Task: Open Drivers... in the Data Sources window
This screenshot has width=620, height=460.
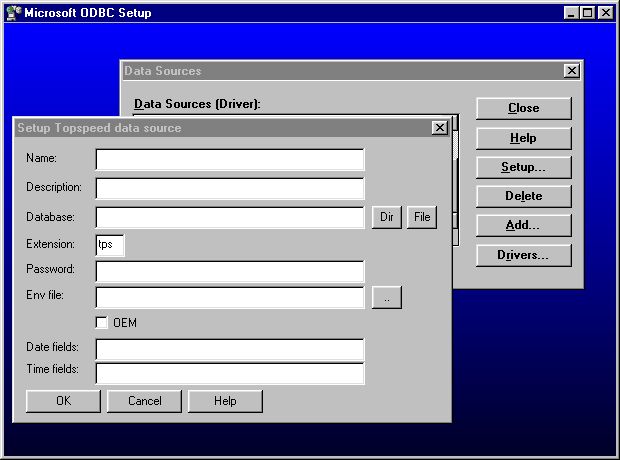Action: coord(524,255)
